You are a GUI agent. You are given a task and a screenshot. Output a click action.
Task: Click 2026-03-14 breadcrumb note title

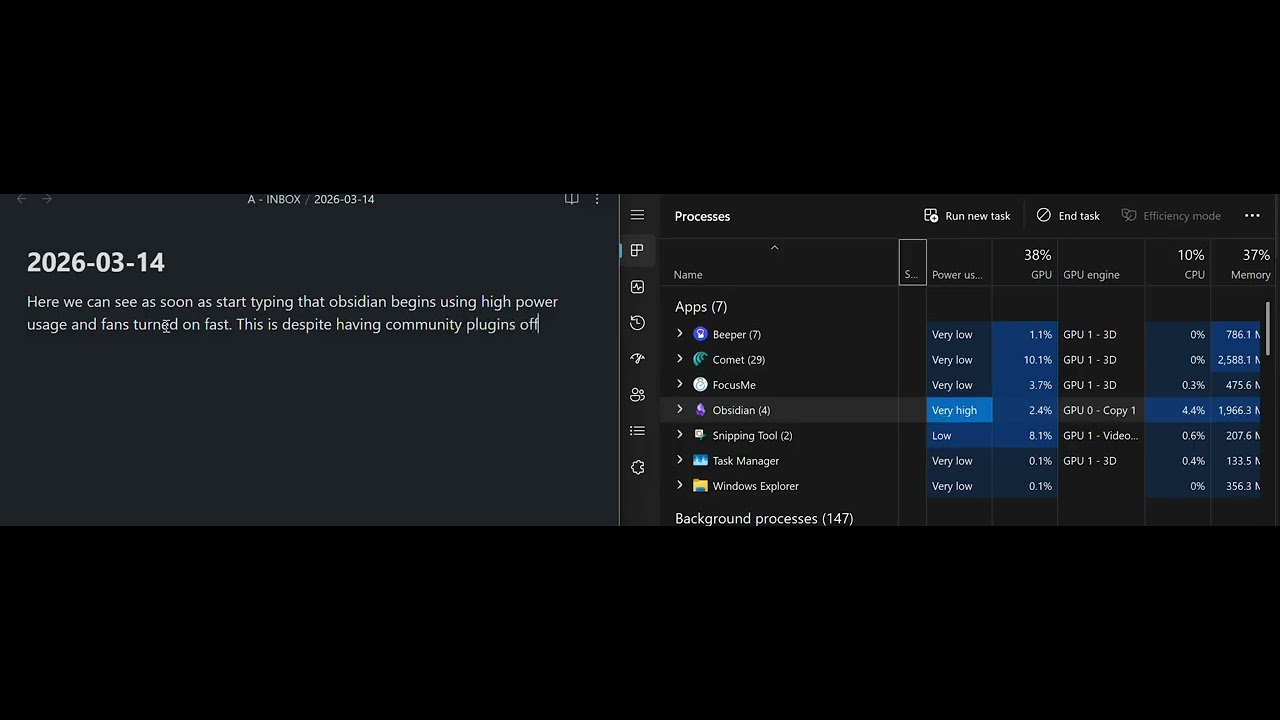(344, 199)
